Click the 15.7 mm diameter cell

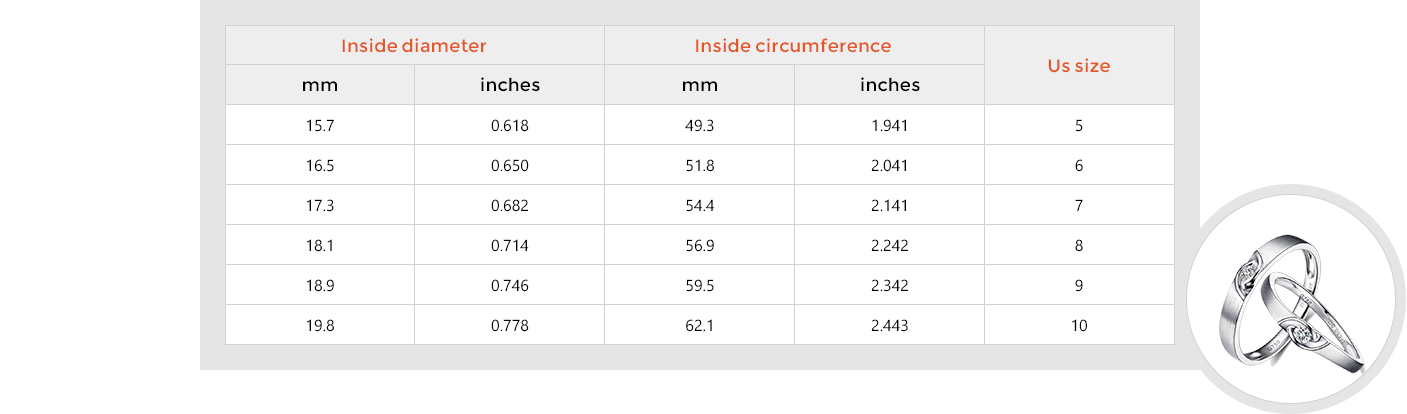tap(320, 126)
